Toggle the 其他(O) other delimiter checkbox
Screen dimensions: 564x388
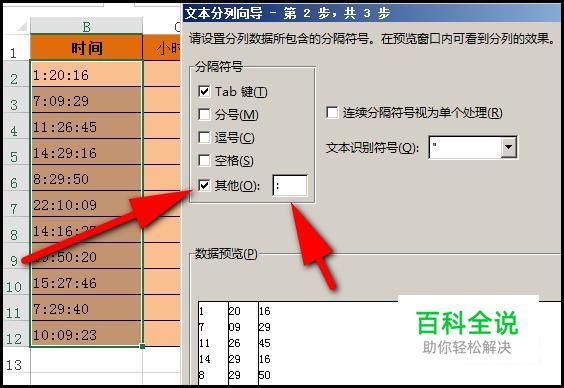204,186
